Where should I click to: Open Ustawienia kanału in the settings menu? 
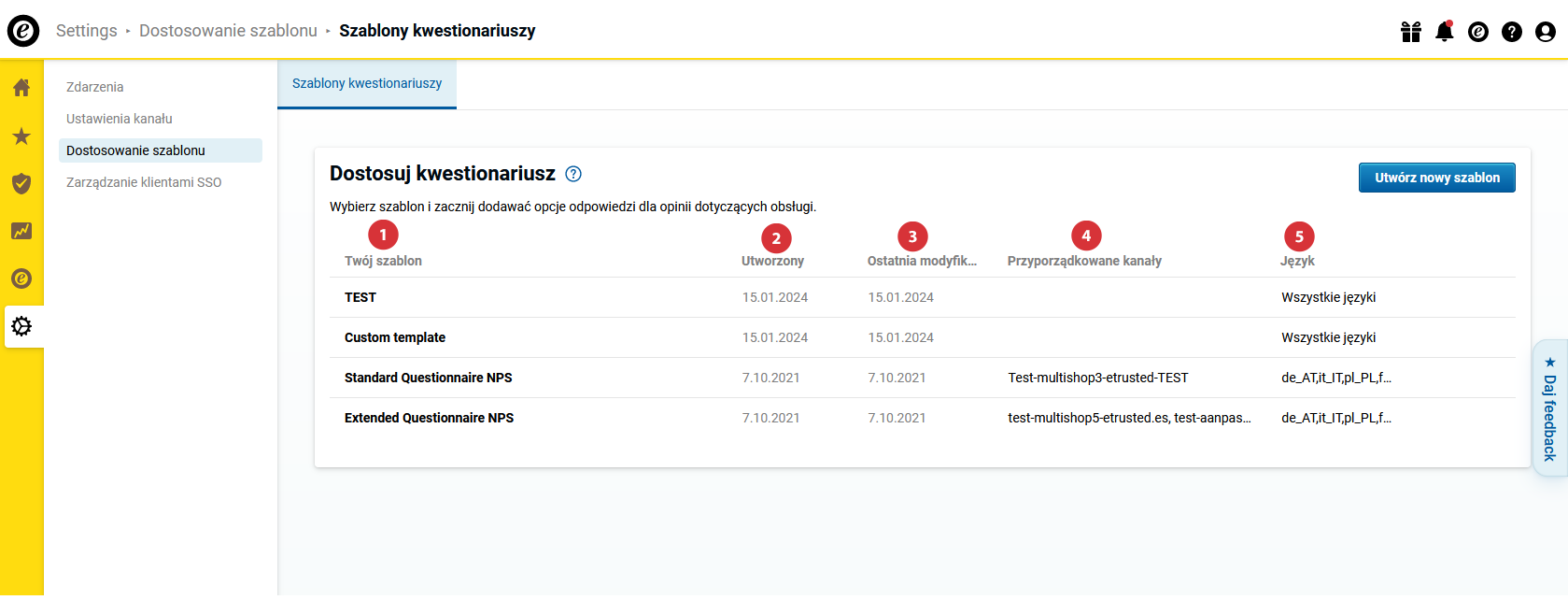point(120,119)
